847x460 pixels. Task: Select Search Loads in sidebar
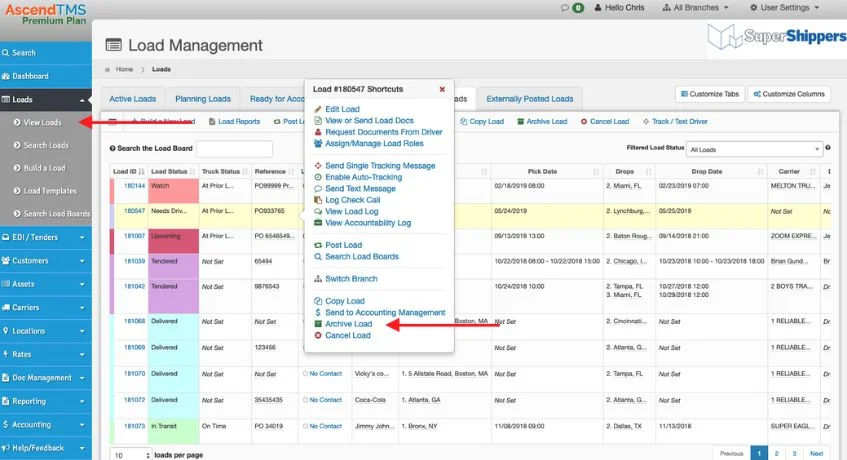tap(46, 145)
